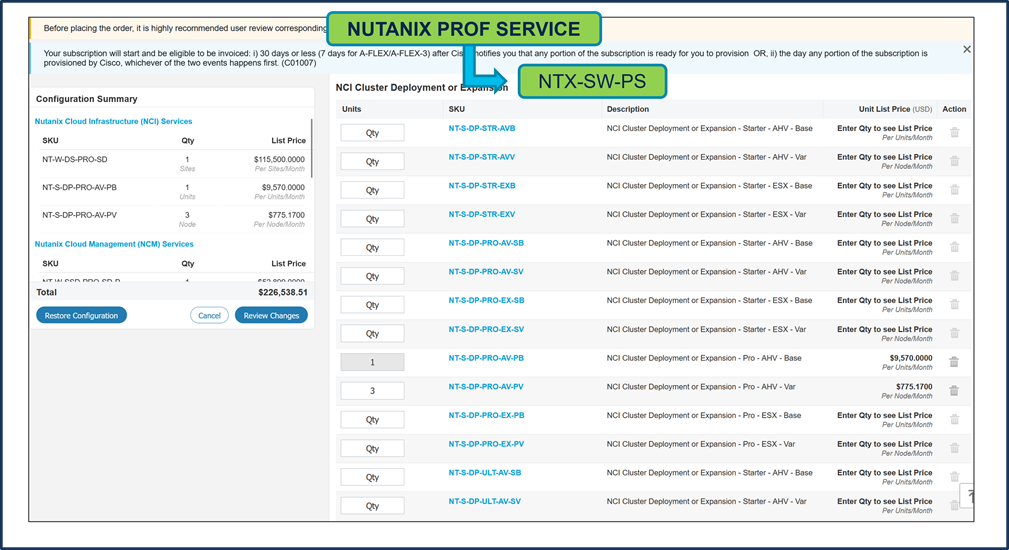Image resolution: width=1009 pixels, height=550 pixels.
Task: Click Qty field for NT-S-DP-STR-EXB
Action: pyautogui.click(x=373, y=190)
